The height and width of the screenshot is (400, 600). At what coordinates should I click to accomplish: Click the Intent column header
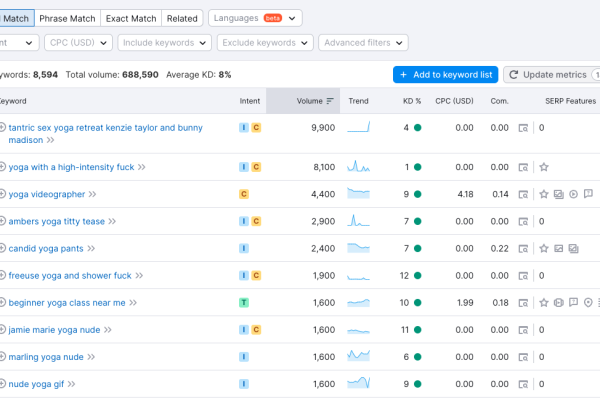249,101
